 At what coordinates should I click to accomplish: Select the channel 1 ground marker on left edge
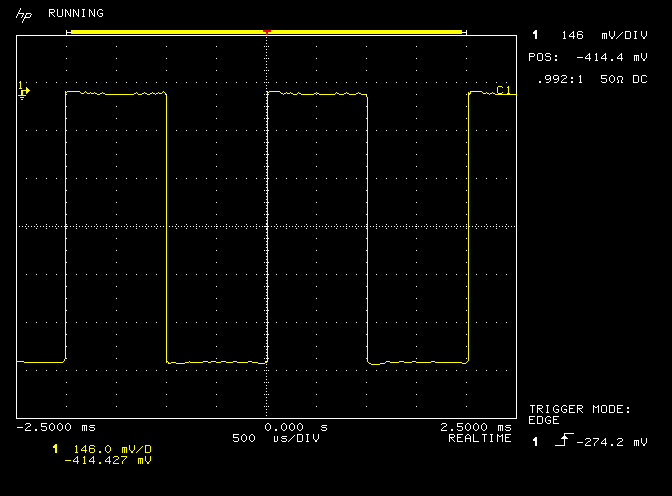pyautogui.click(x=24, y=91)
